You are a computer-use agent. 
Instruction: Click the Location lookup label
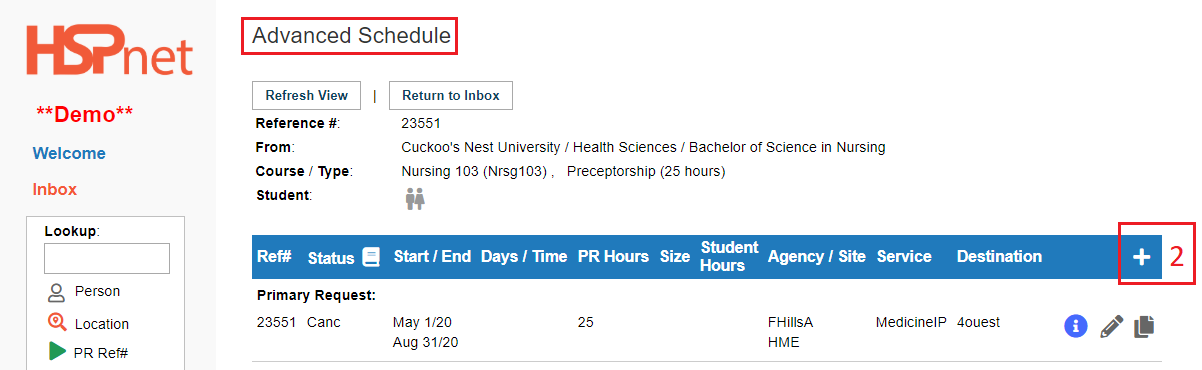click(101, 324)
